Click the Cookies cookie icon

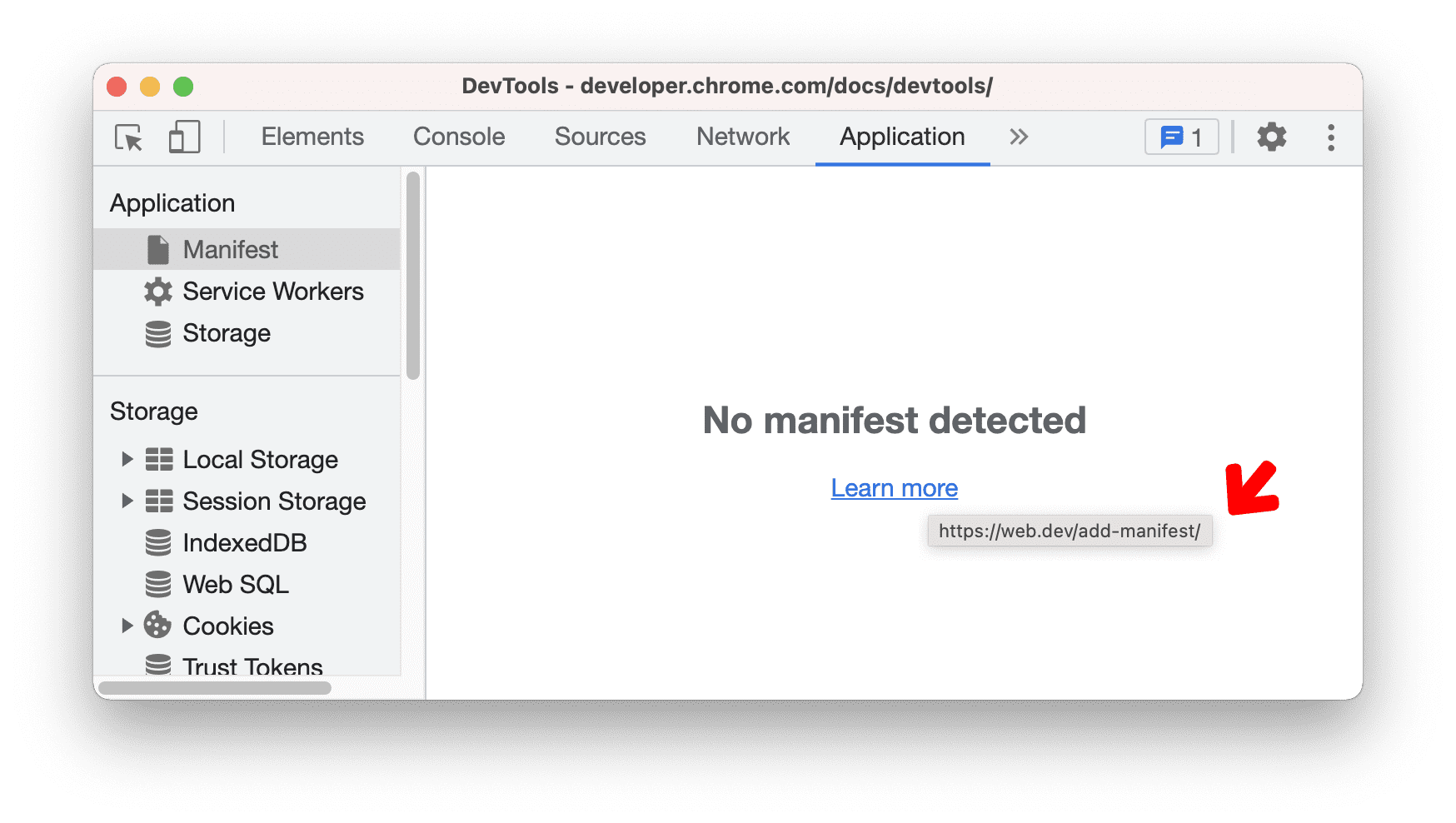pyautogui.click(x=157, y=626)
